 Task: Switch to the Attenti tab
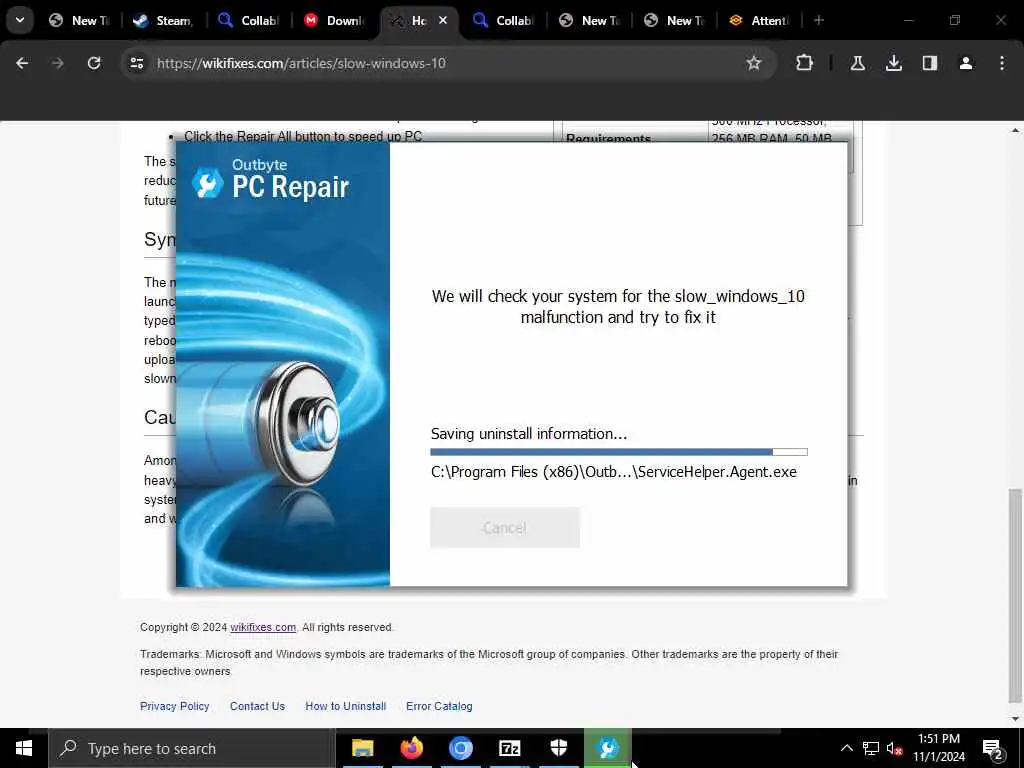click(x=759, y=21)
